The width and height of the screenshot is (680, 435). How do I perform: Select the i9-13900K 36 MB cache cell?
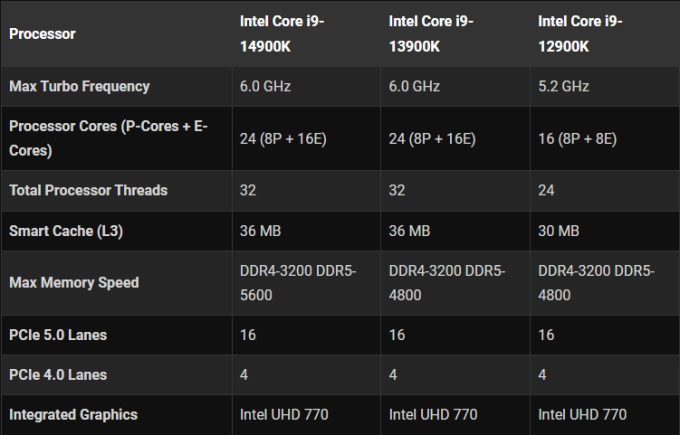(x=410, y=230)
